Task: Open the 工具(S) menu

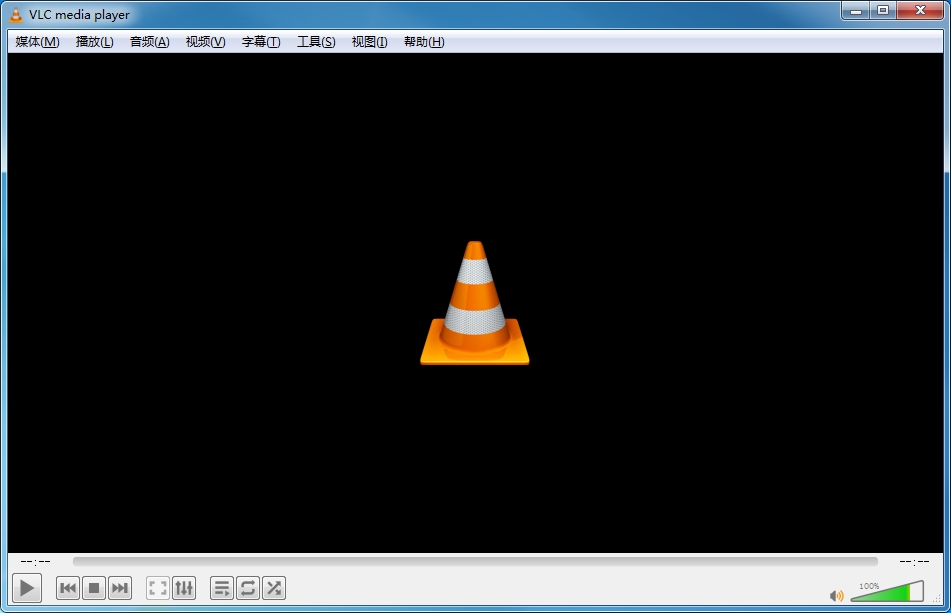Action: (316, 42)
